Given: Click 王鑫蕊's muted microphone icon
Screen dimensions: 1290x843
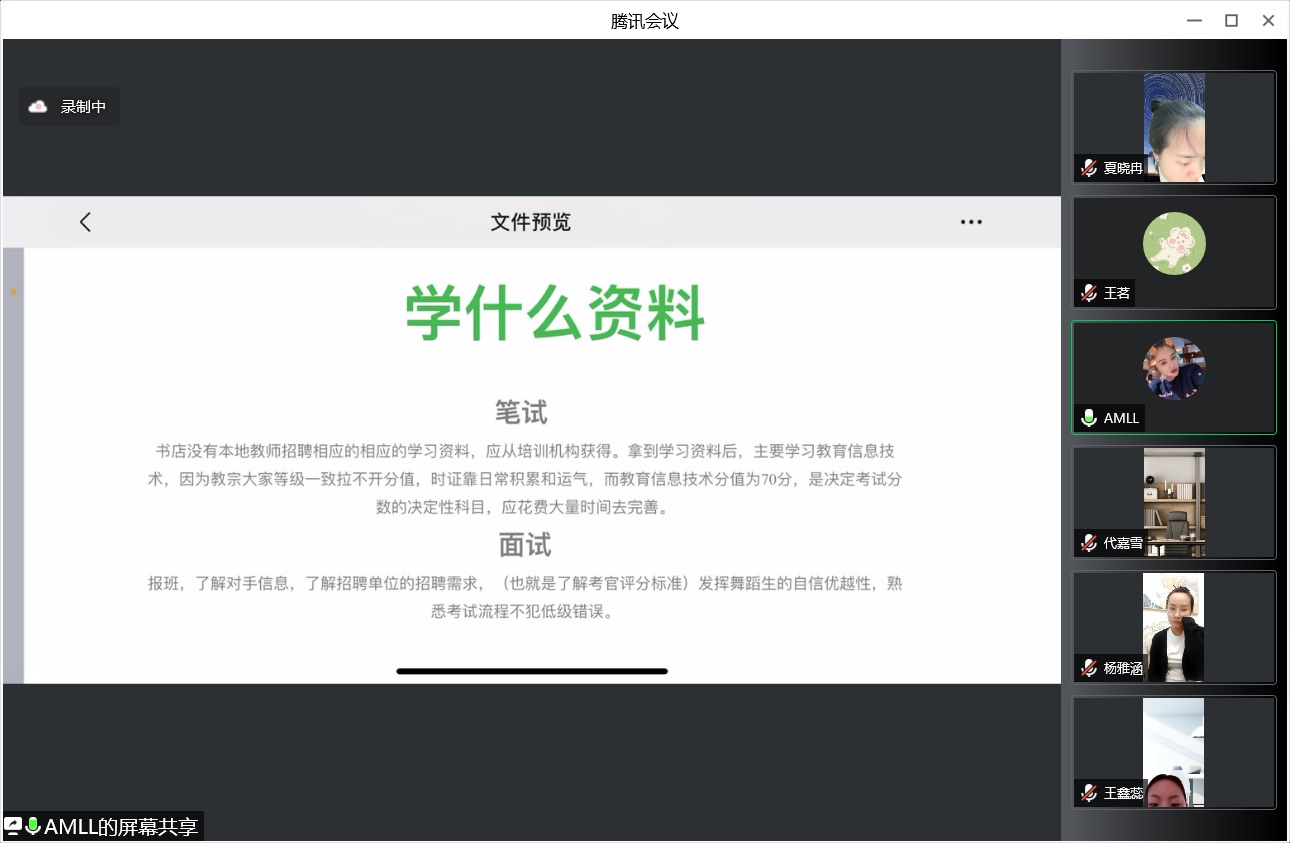Looking at the screenshot, I should pyautogui.click(x=1088, y=793).
